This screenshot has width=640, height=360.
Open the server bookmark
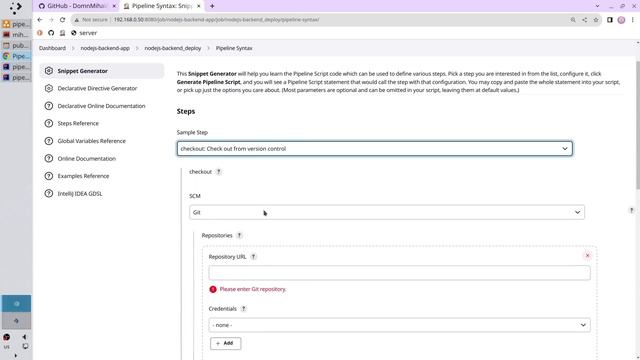pyautogui.click(x=84, y=33)
